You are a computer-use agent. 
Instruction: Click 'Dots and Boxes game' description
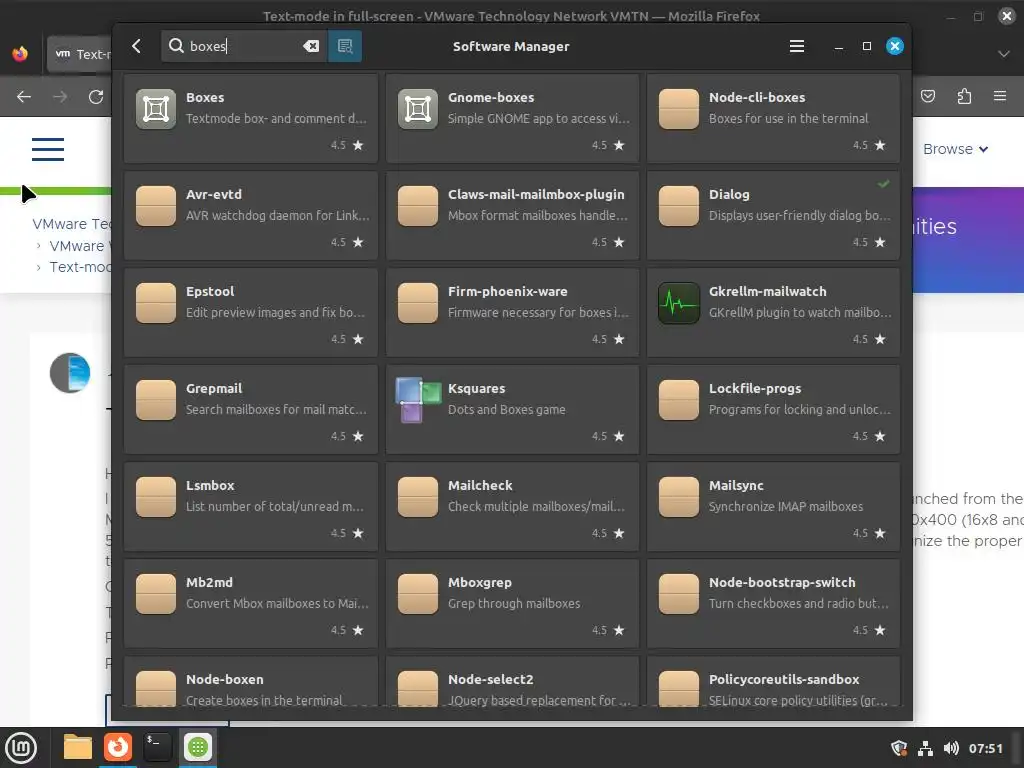click(507, 409)
